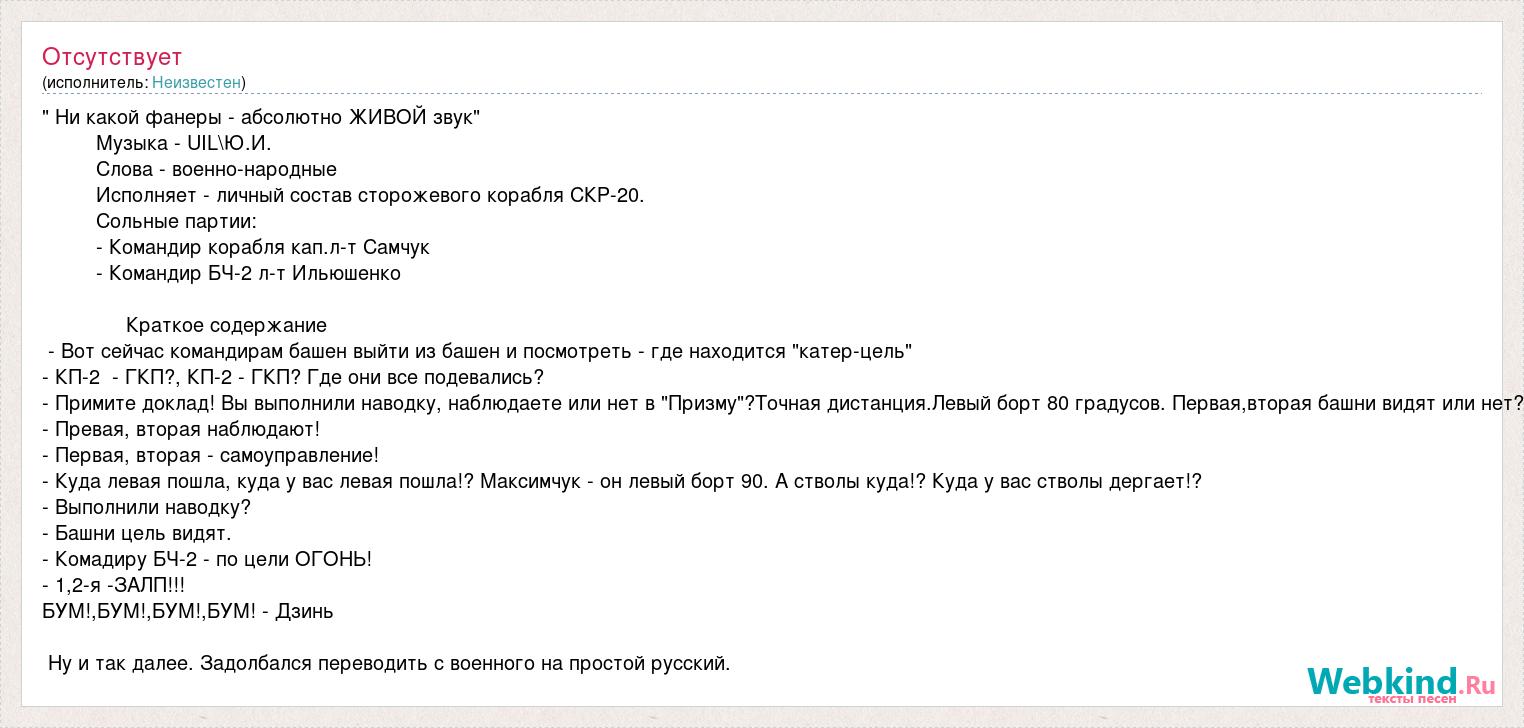Click the closing line "Ну и так далее"
This screenshot has width=1524, height=728.
pyautogui.click(x=389, y=663)
